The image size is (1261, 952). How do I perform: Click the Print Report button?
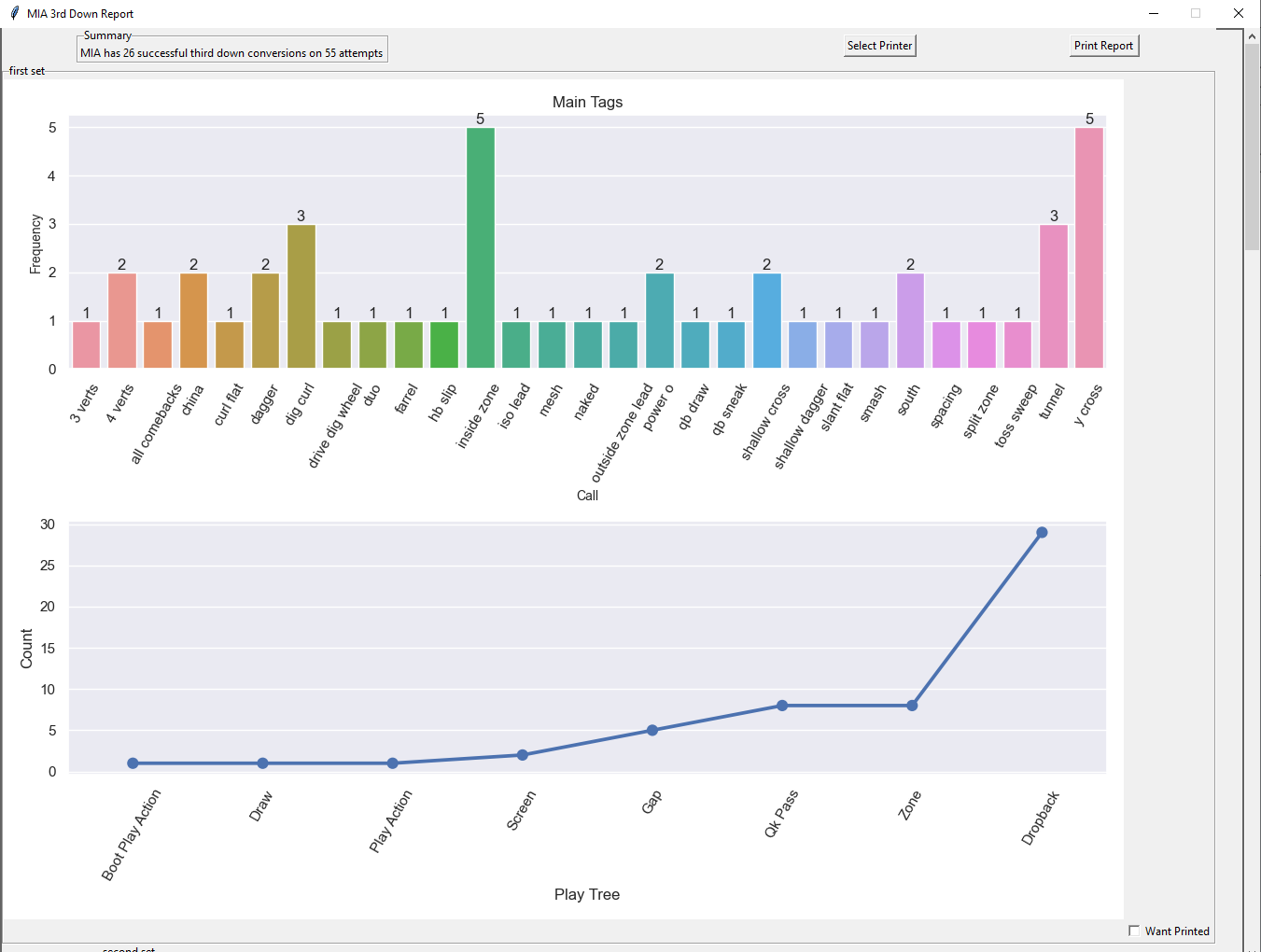[x=1103, y=45]
